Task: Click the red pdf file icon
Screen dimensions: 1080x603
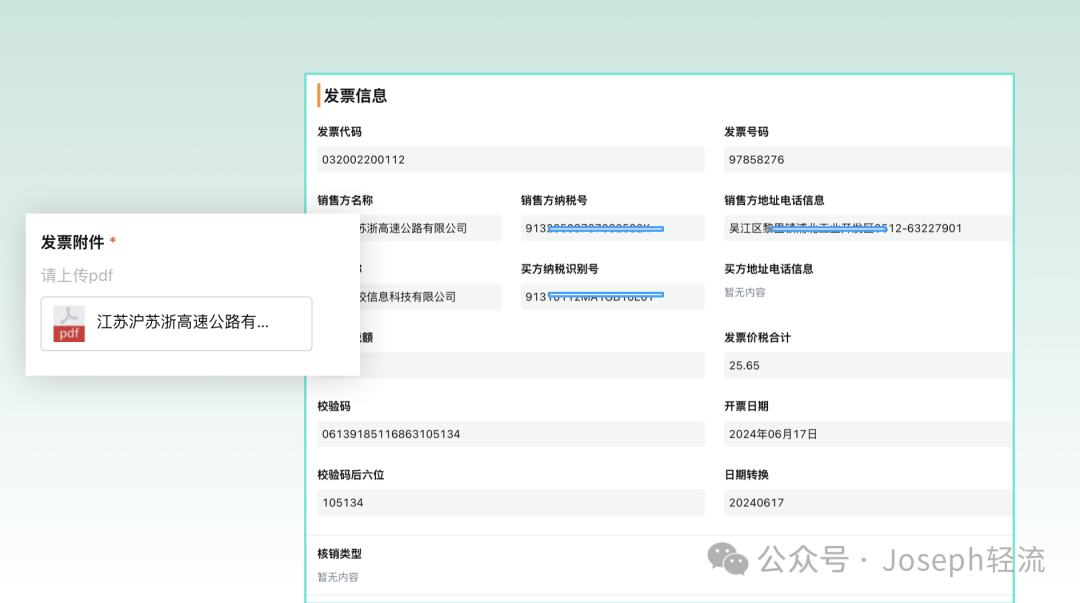Action: 69,323
